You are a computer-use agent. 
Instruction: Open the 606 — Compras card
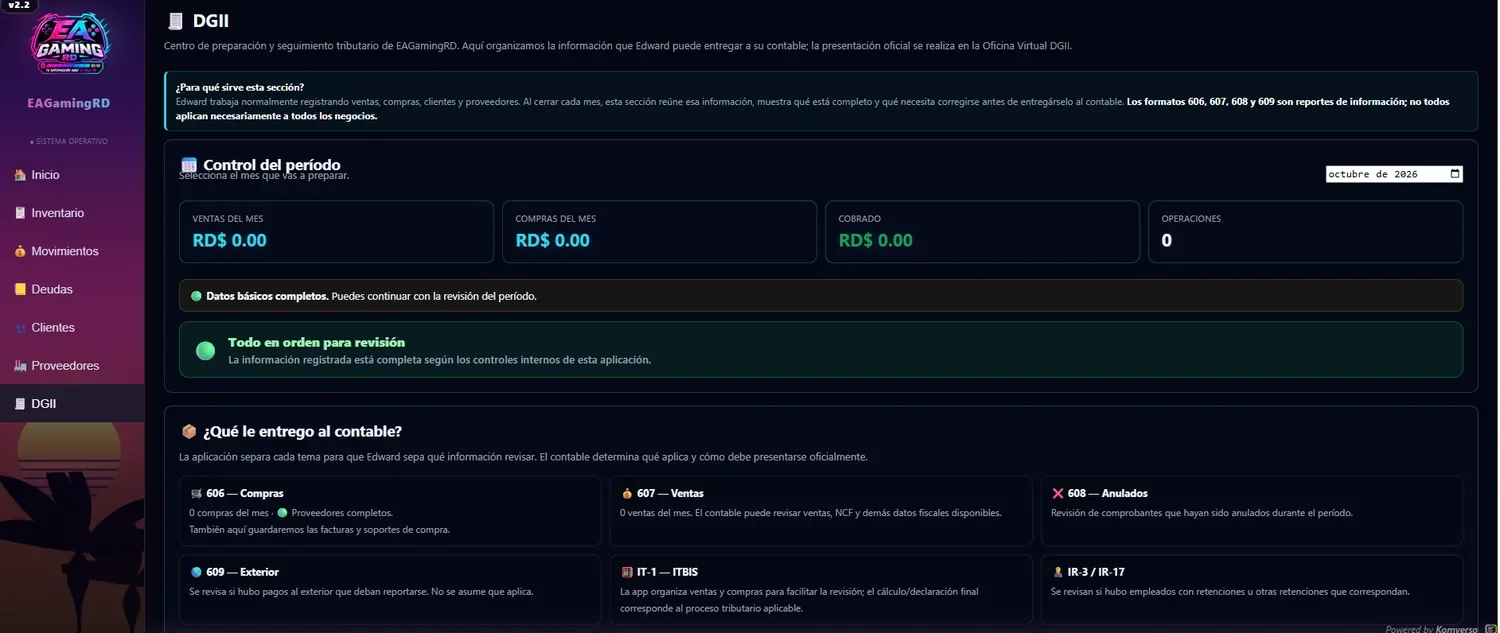click(x=390, y=511)
